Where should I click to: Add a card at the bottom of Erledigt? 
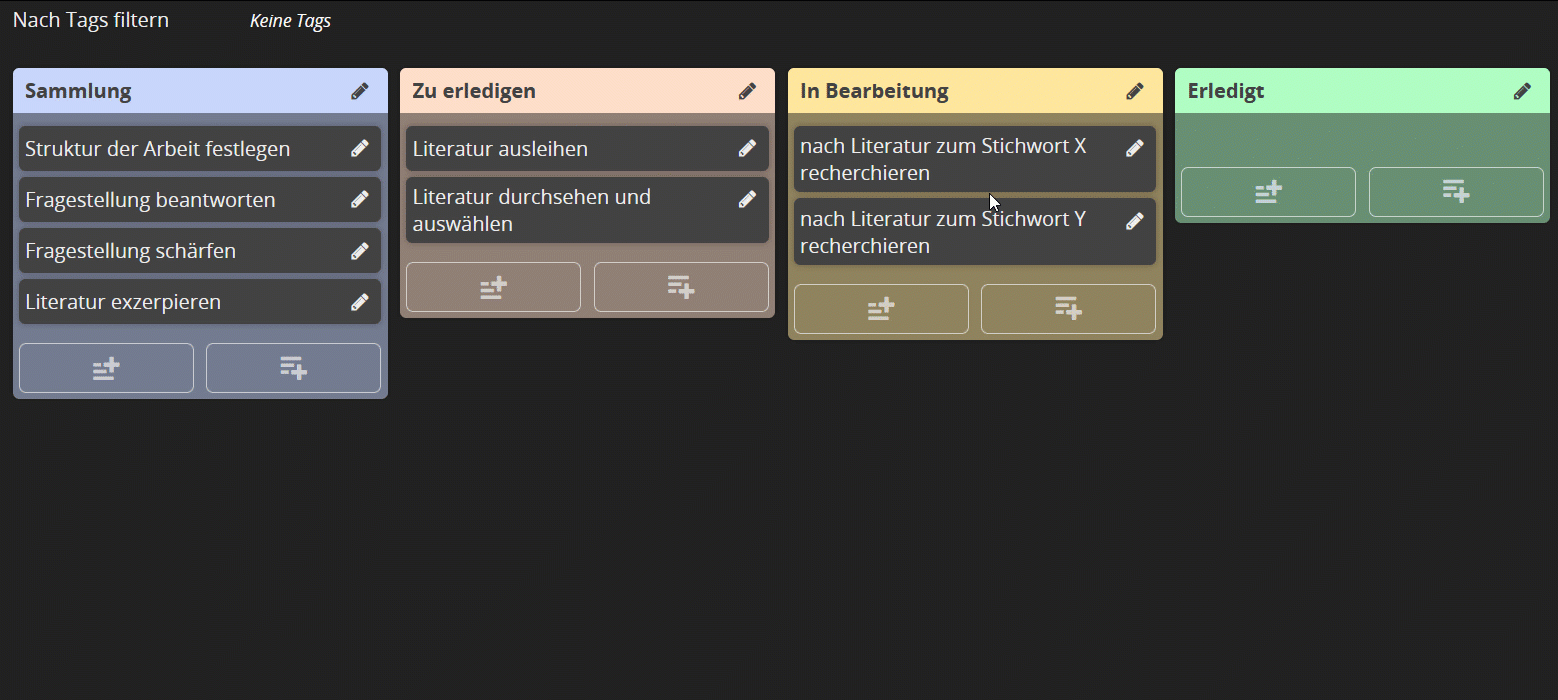[x=1456, y=191]
